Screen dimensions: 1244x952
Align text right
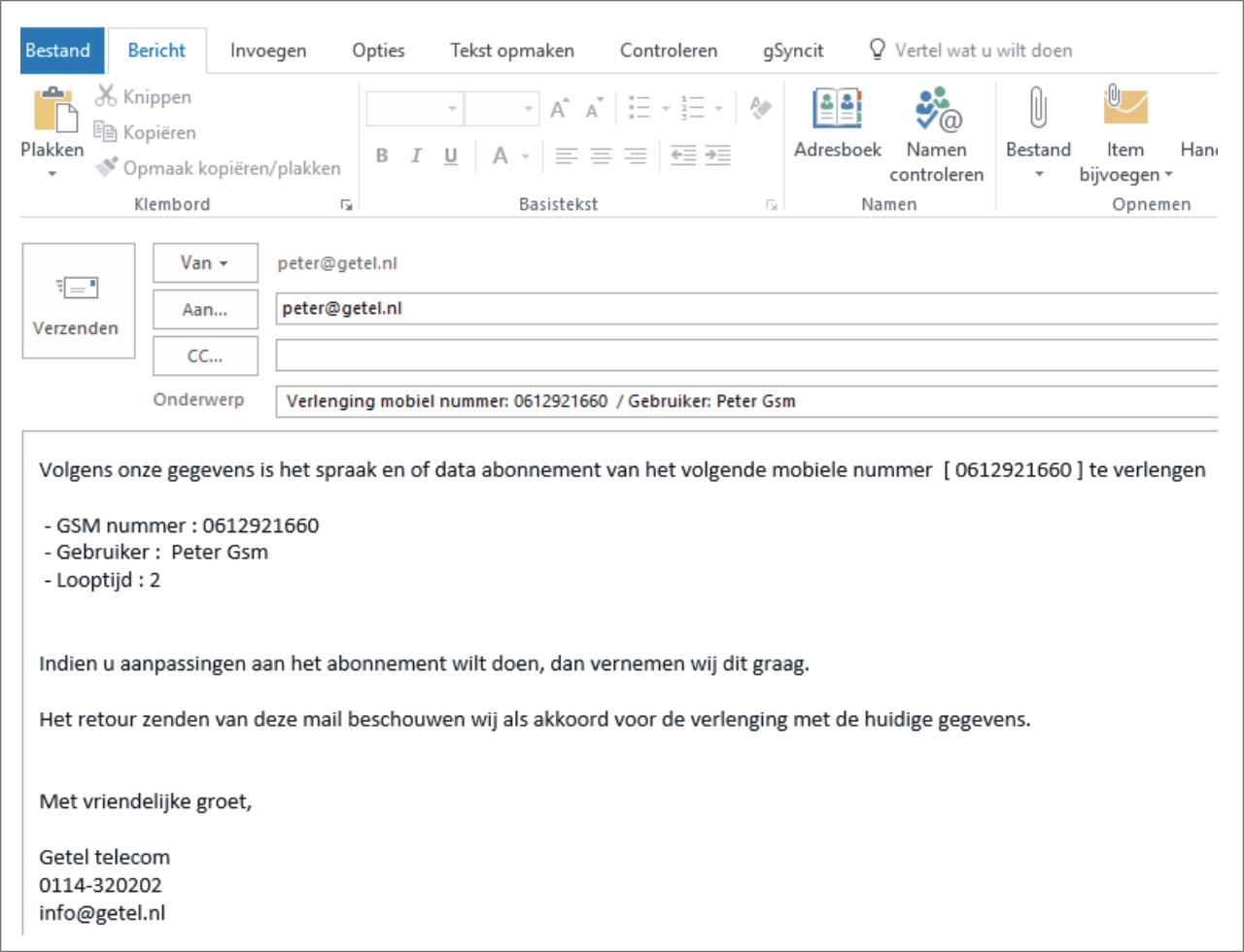click(635, 156)
